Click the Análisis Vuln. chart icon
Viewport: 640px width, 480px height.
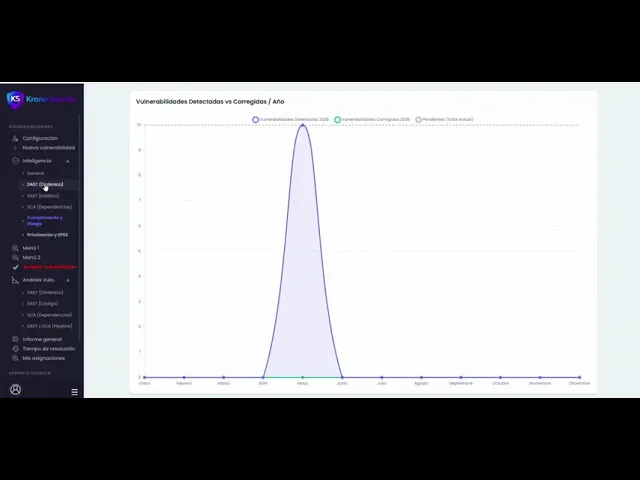pos(15,280)
